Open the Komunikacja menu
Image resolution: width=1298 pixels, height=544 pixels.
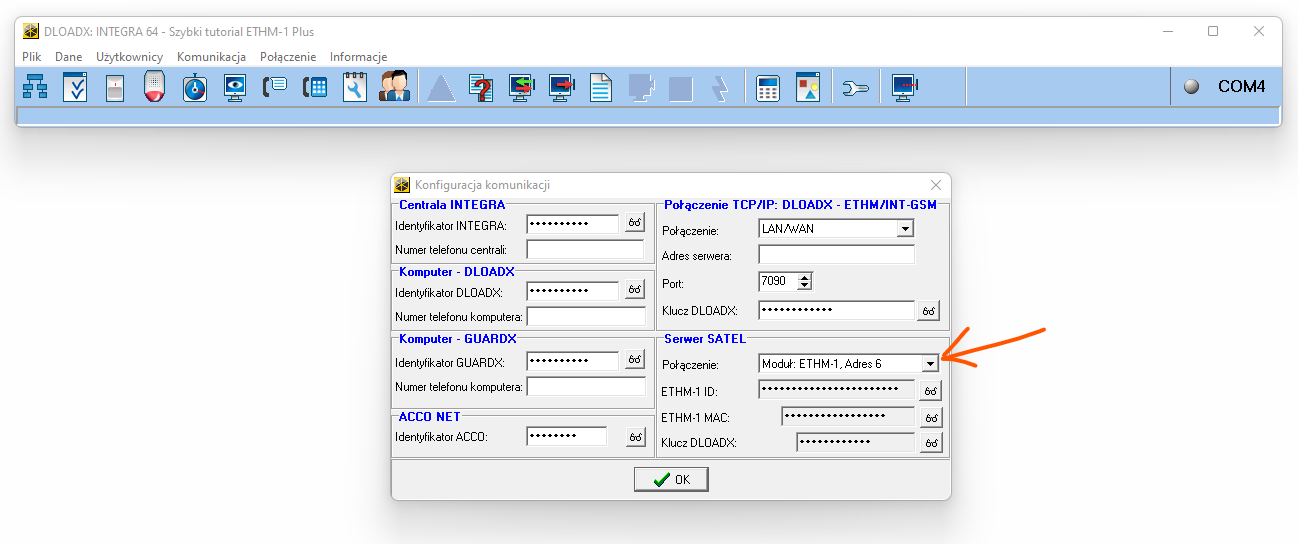coord(211,57)
